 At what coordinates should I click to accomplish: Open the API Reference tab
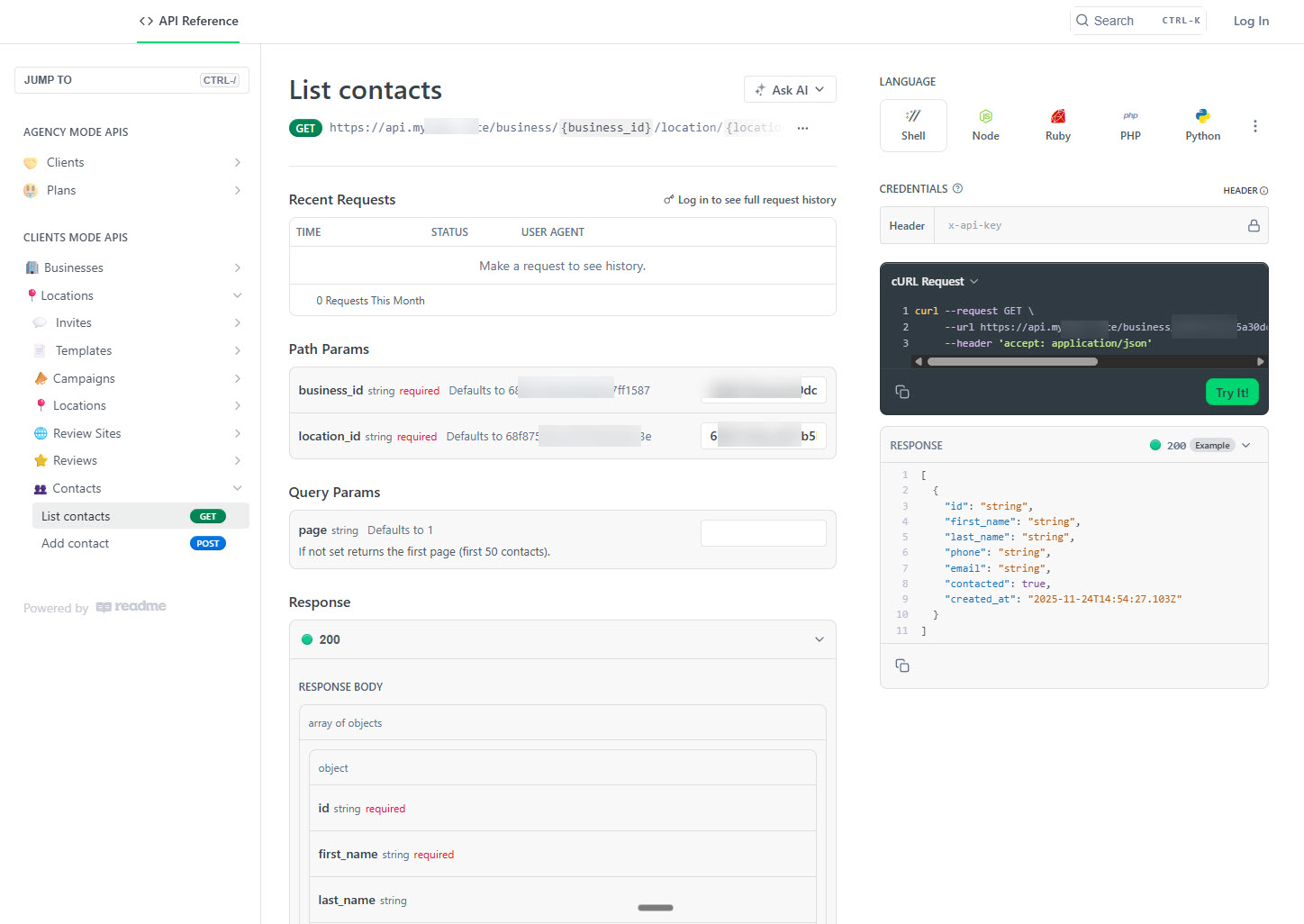coord(189,21)
